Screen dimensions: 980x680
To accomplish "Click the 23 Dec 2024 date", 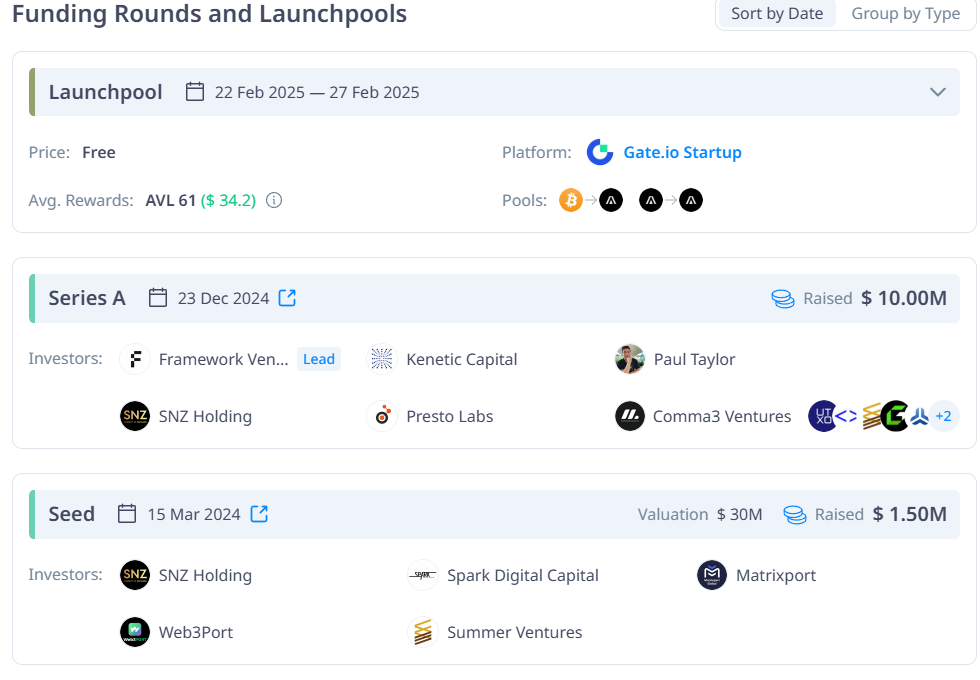I will click(x=223, y=298).
